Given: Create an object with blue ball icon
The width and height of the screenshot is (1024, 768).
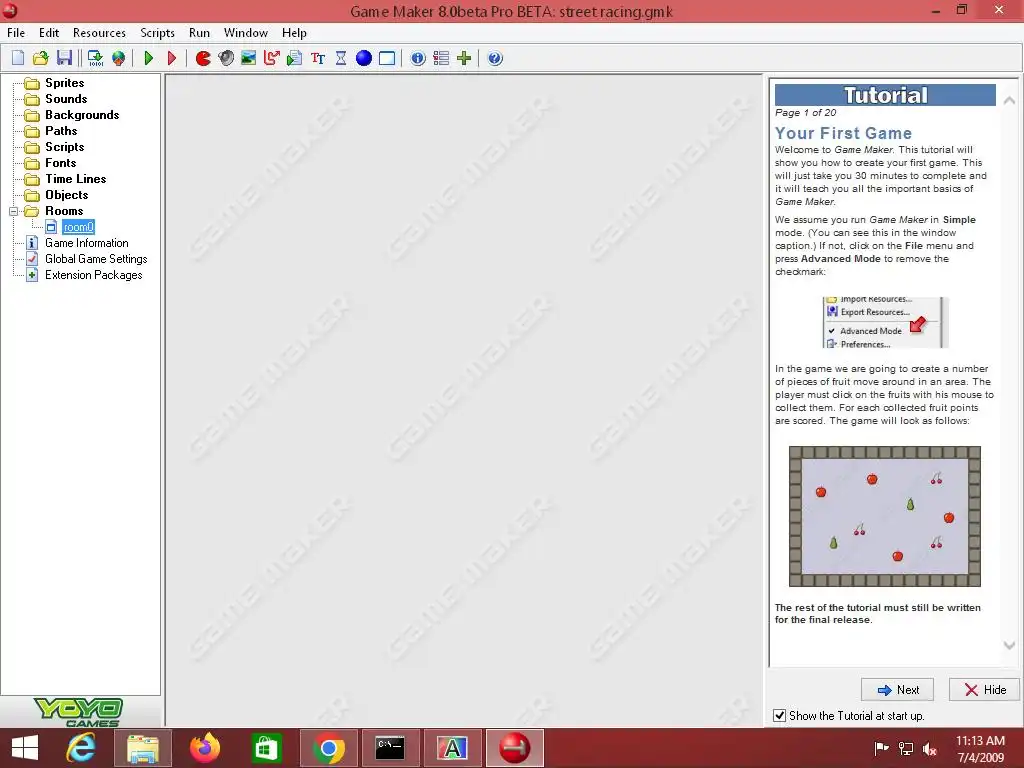Looking at the screenshot, I should (x=364, y=58).
